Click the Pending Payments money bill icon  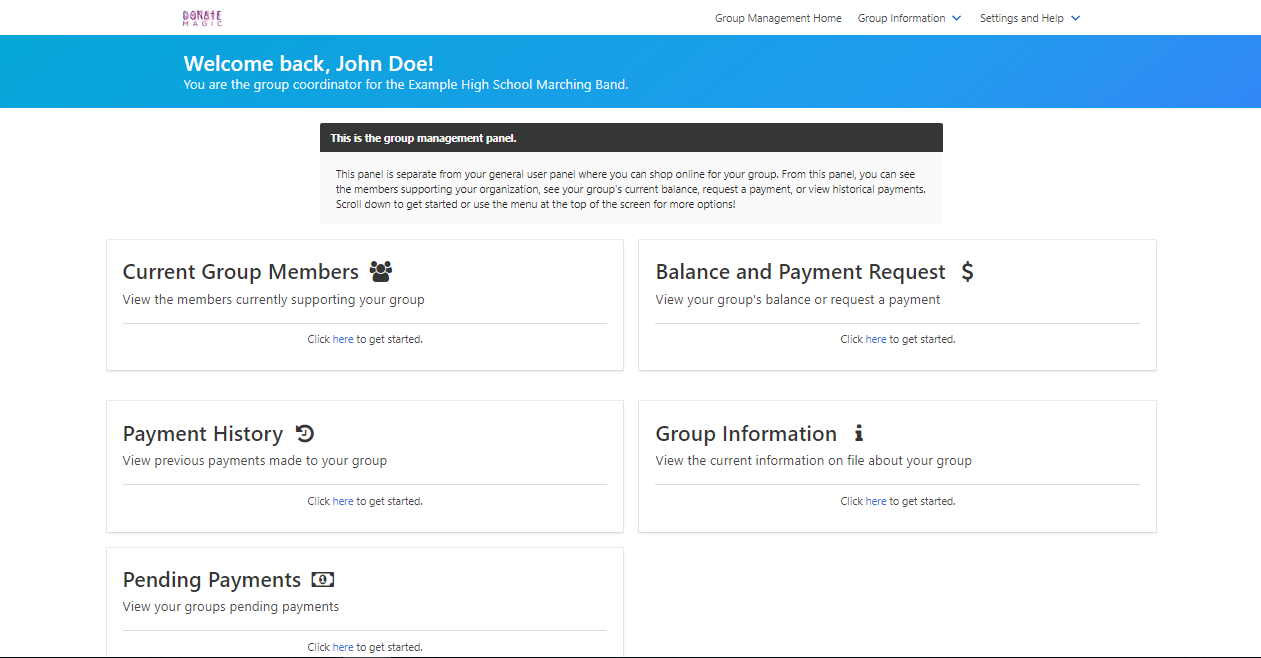point(322,580)
